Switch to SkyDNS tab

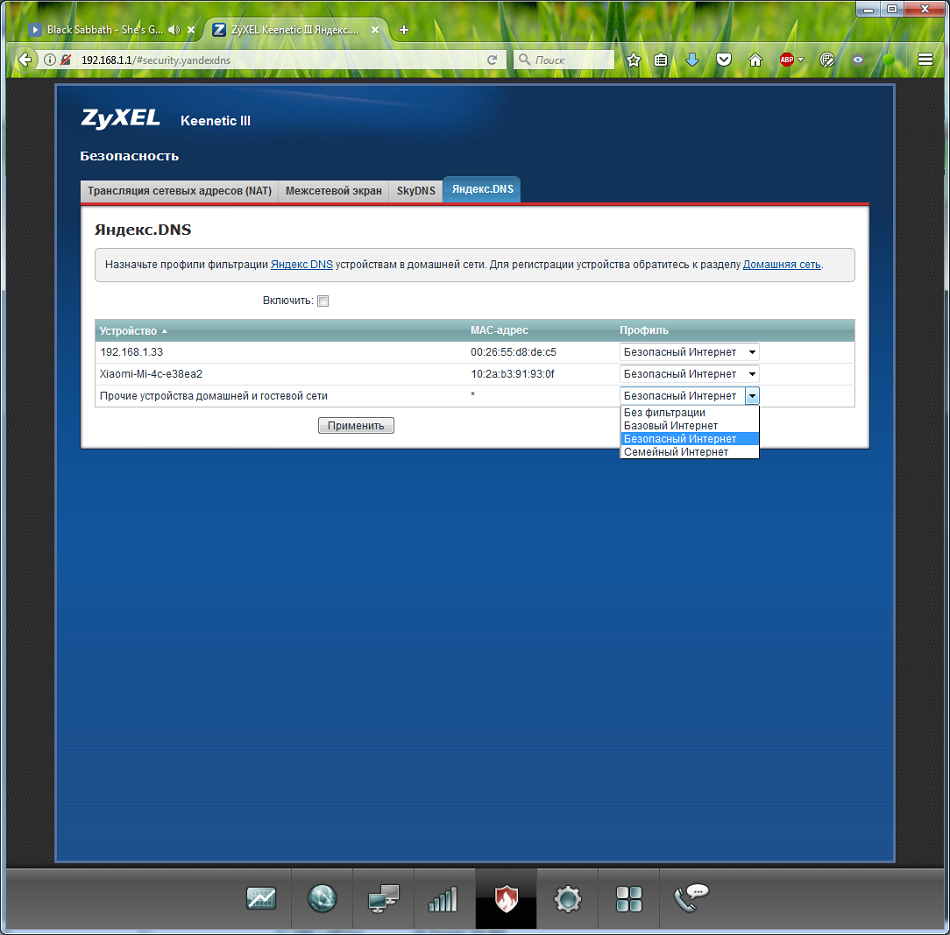click(x=416, y=191)
